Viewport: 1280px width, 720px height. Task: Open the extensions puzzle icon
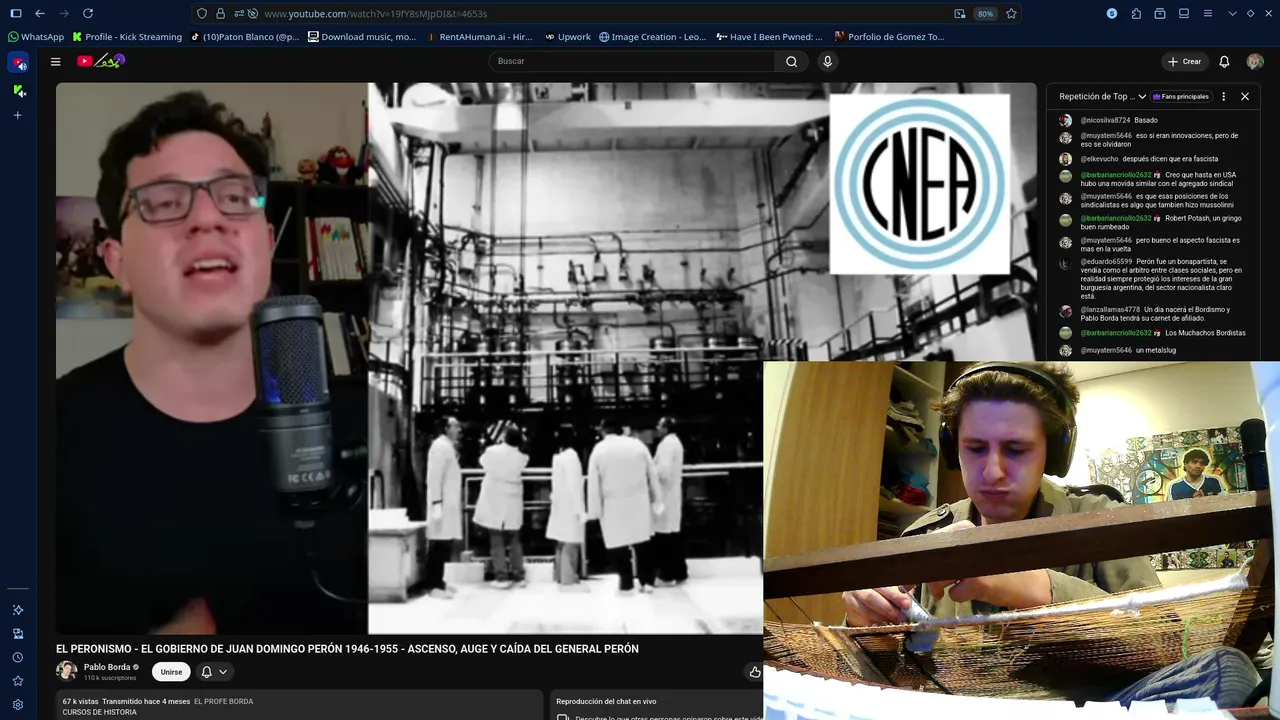tap(1136, 13)
